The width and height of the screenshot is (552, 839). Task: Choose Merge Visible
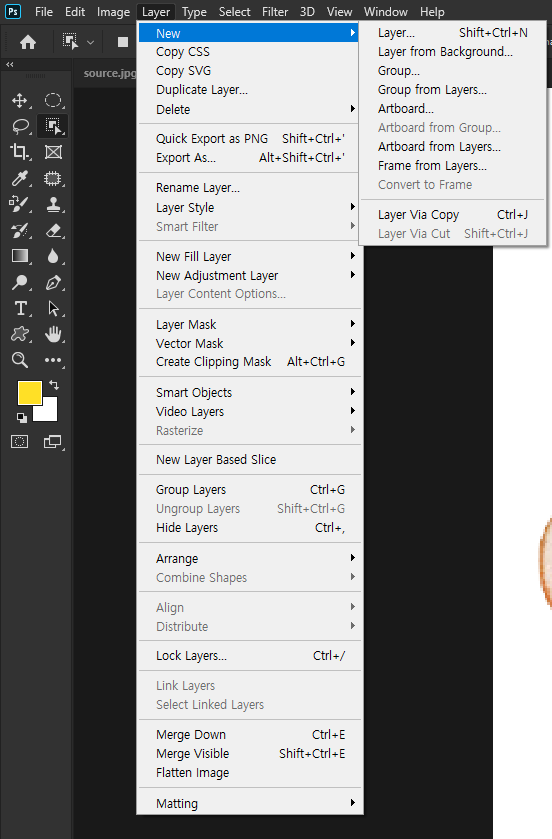click(x=249, y=753)
